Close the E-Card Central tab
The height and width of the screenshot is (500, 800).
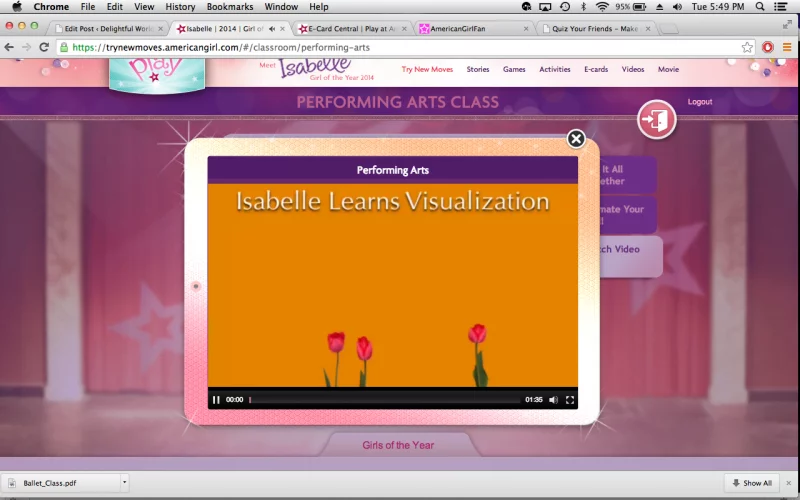pos(404,29)
